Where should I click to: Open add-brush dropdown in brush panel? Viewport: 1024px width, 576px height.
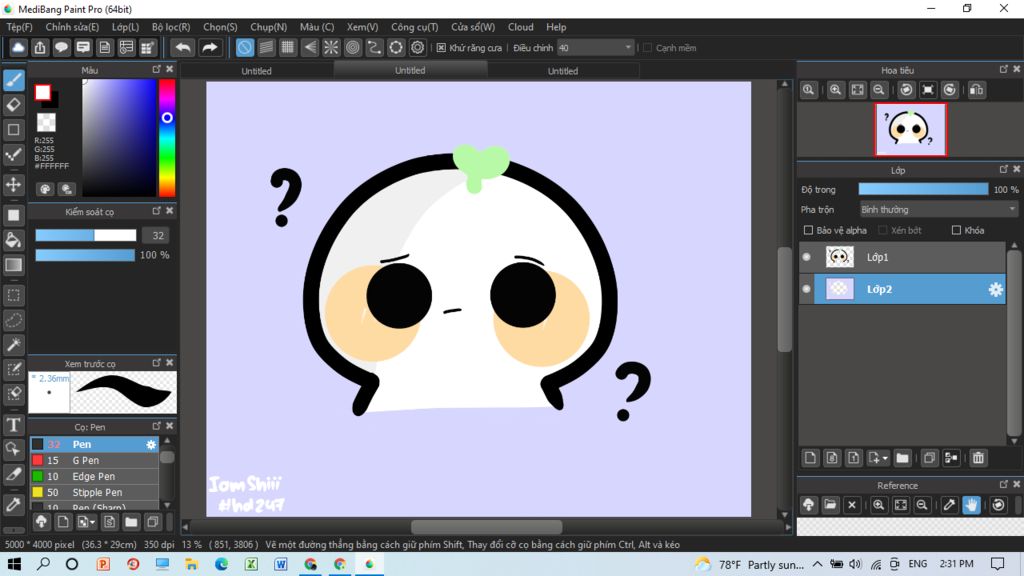tap(93, 522)
